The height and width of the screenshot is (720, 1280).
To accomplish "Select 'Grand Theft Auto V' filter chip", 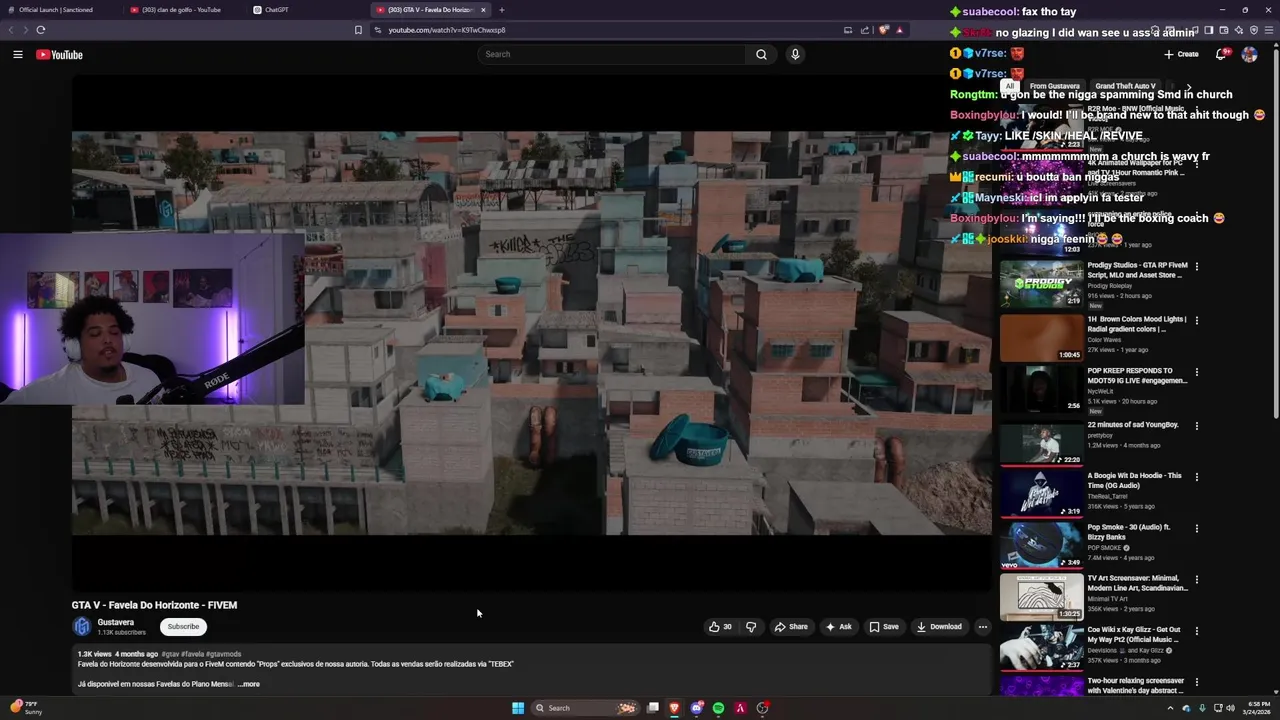I will click(1125, 87).
